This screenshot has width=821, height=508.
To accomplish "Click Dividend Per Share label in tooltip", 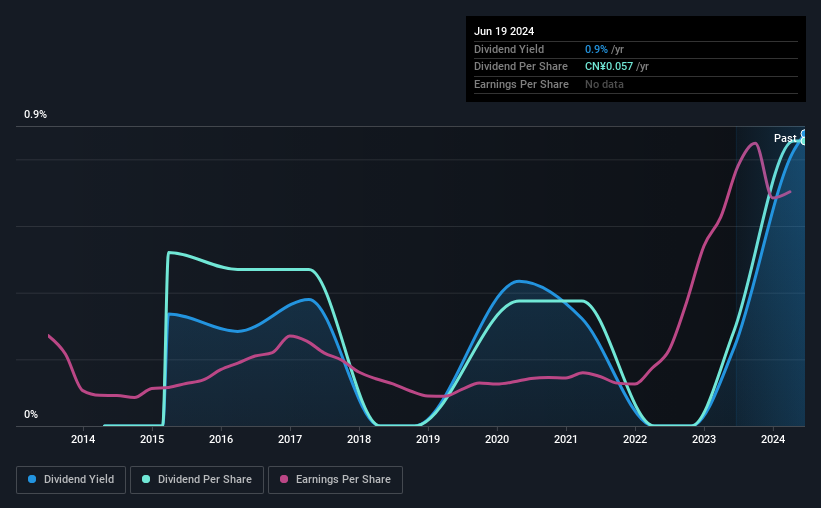I will [x=520, y=67].
